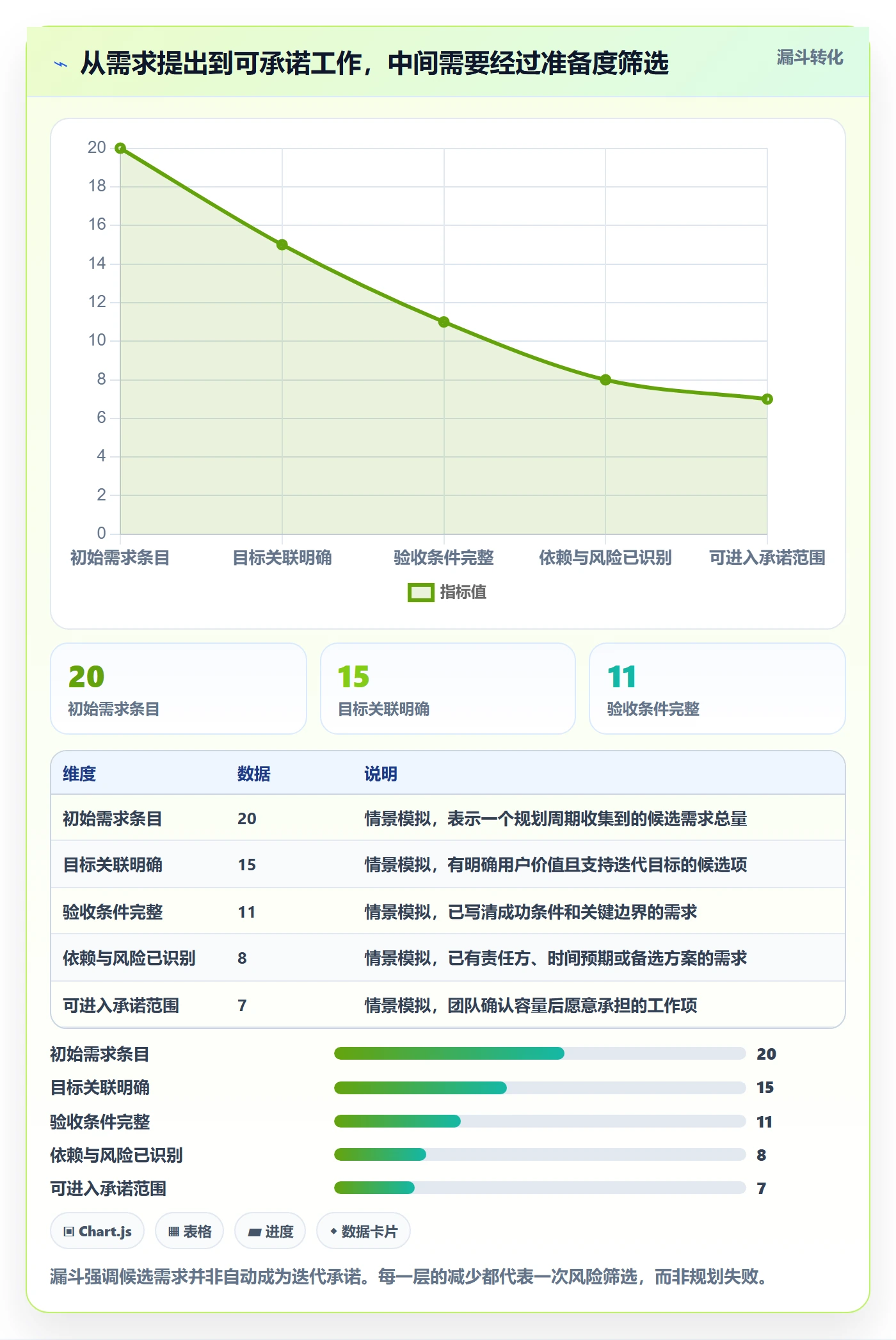
Task: Click the 验收条件完整 progress bar
Action: (x=540, y=1121)
